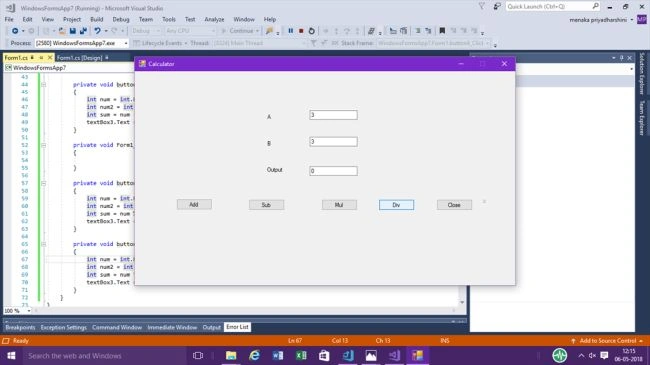Pin the Form1.cs tab
650x365 pixels.
pos(41,57)
